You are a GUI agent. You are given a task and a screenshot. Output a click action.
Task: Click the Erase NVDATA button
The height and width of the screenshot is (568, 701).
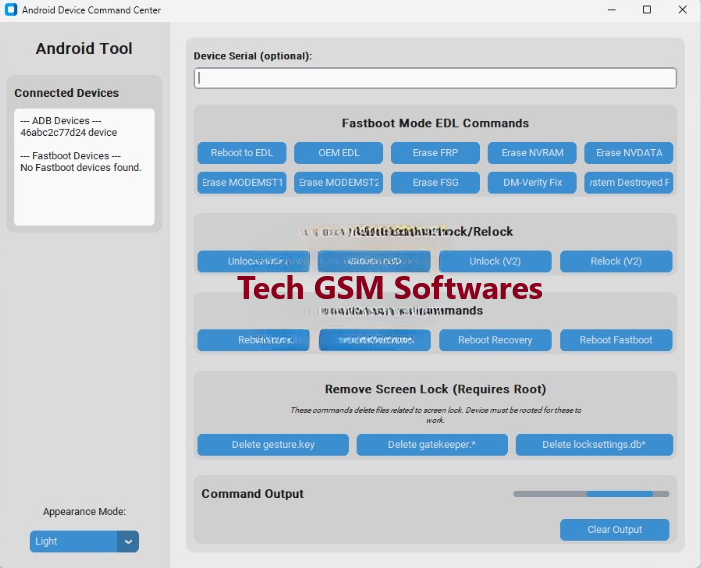pyautogui.click(x=629, y=153)
